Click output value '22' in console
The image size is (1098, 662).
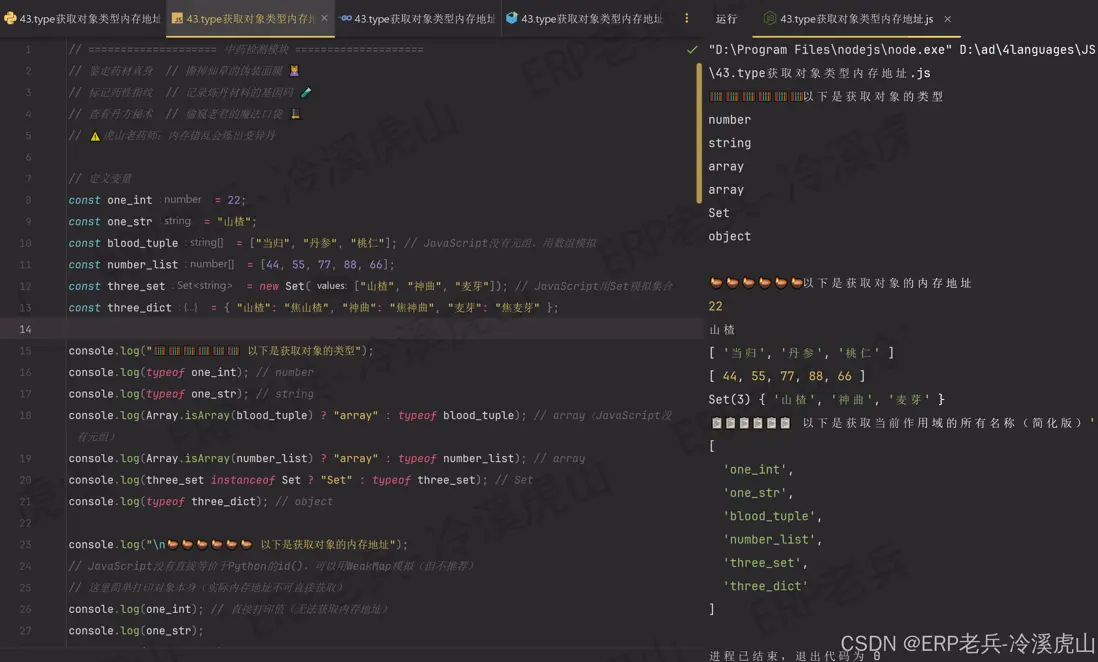pos(715,306)
